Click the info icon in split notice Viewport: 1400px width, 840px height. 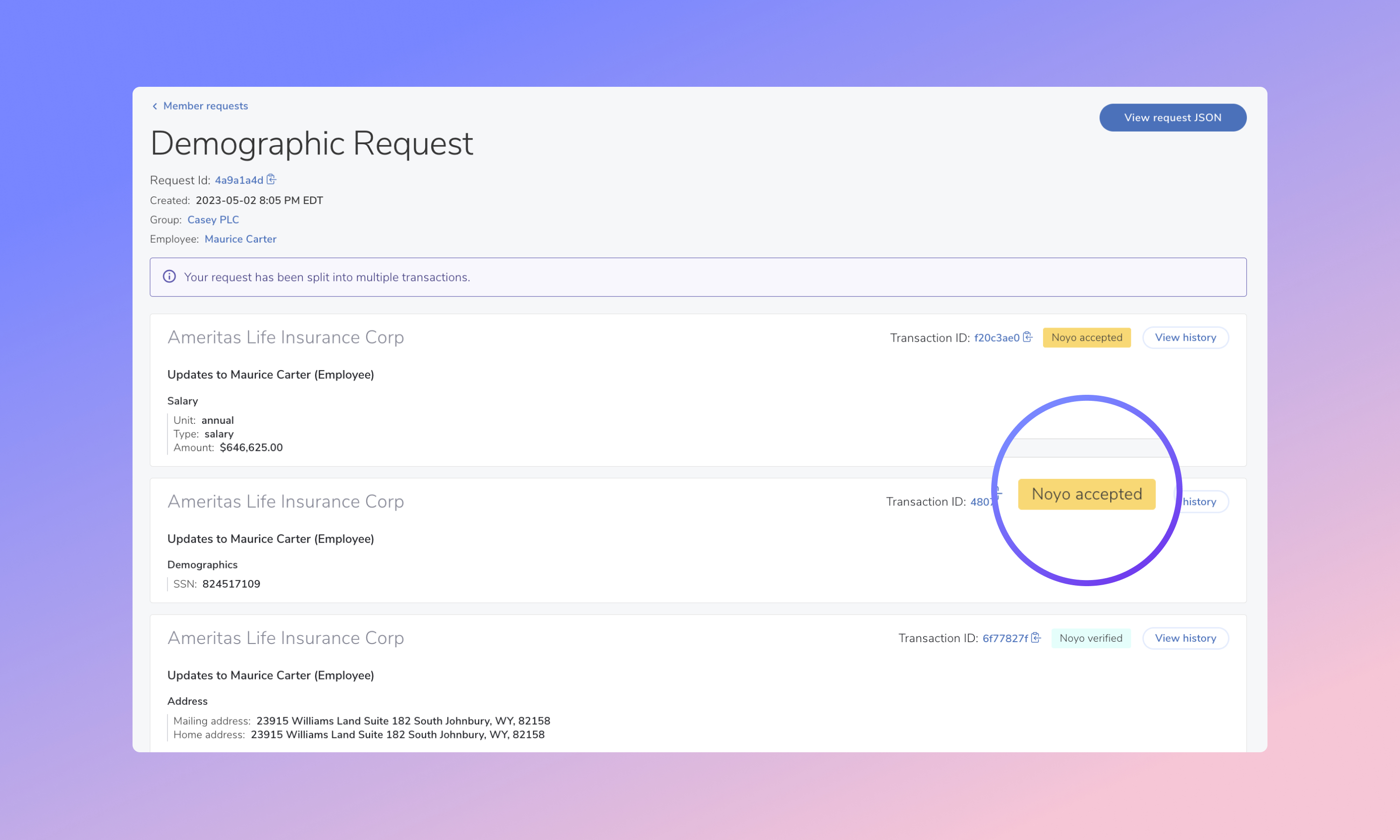[169, 277]
